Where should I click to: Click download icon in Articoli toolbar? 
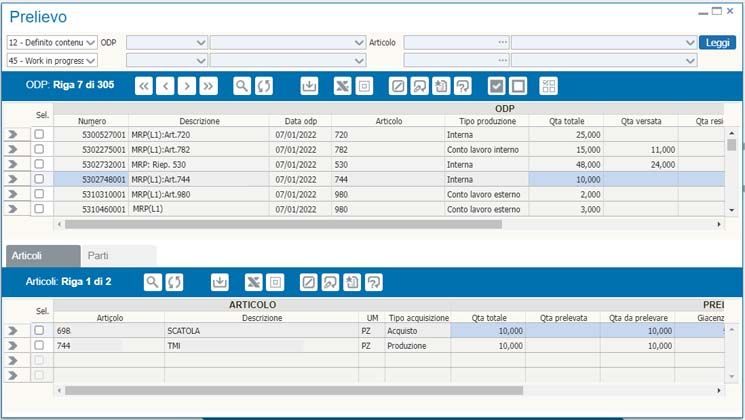[x=220, y=283]
